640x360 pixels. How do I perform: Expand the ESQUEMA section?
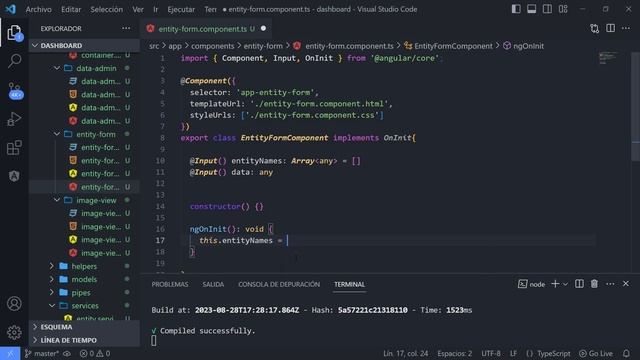tap(84, 327)
